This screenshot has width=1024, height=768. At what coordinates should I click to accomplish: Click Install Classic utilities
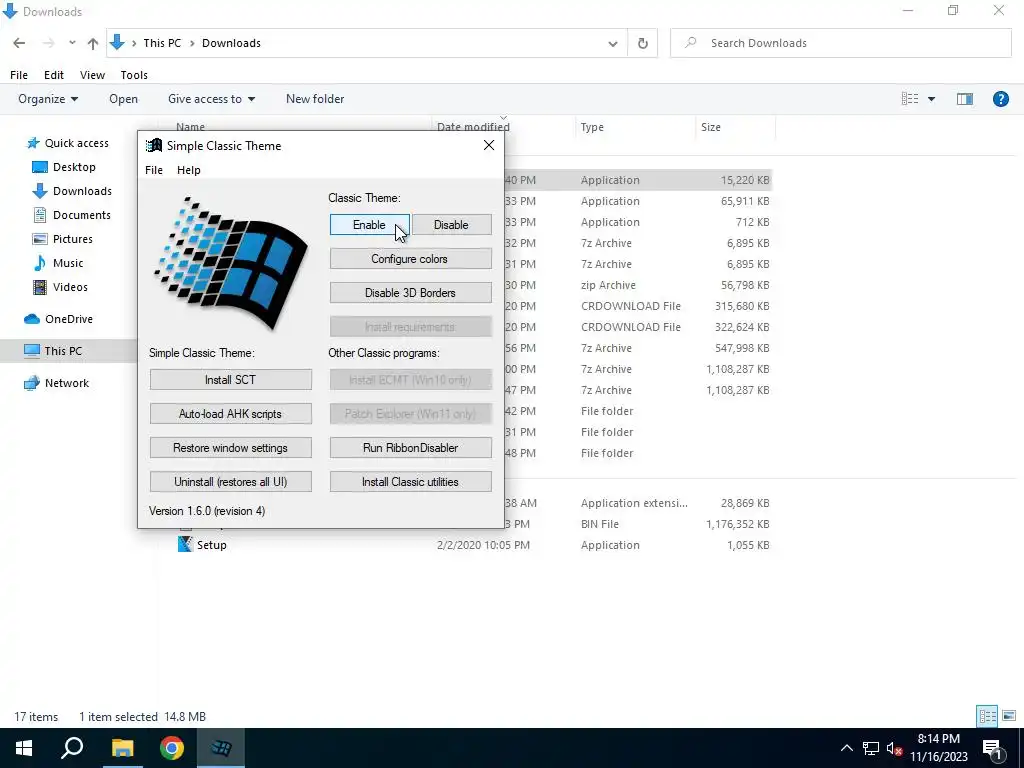pyautogui.click(x=410, y=481)
